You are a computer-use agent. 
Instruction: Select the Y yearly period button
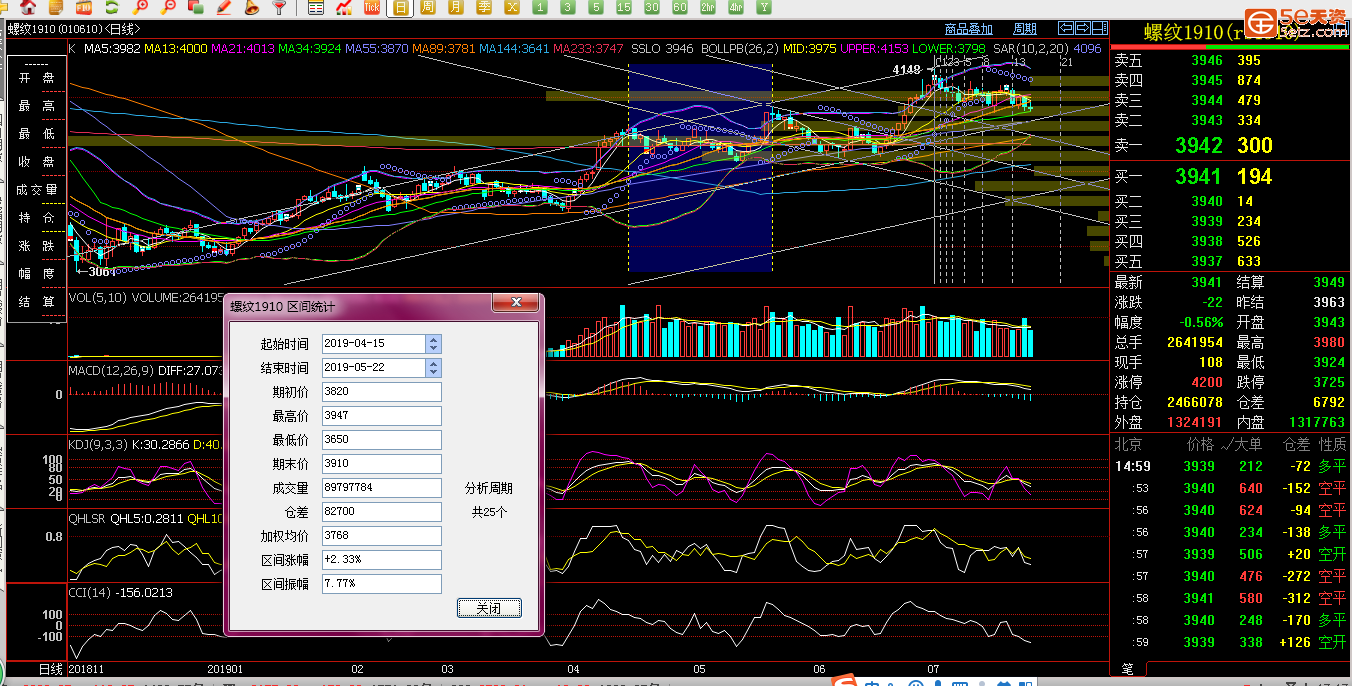click(764, 7)
